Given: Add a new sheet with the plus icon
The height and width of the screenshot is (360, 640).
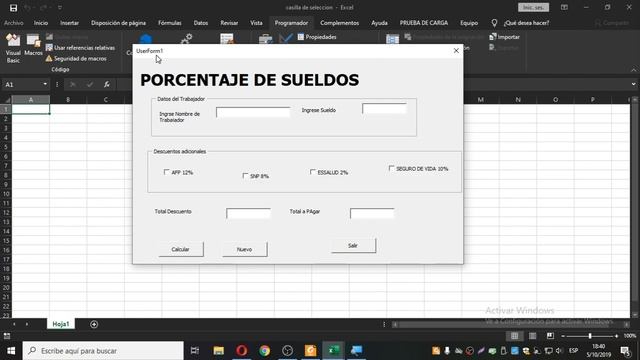Looking at the screenshot, I should coord(94,324).
